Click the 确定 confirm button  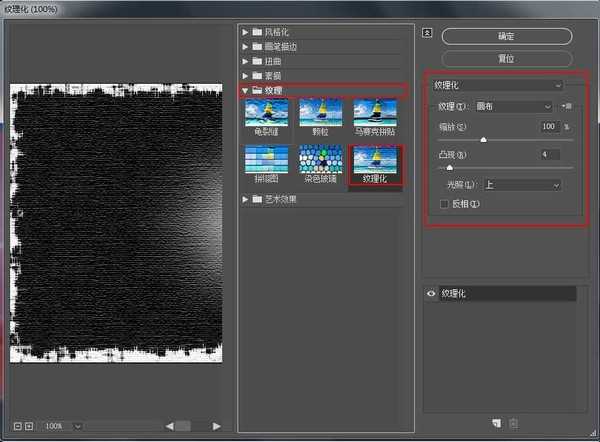point(506,35)
